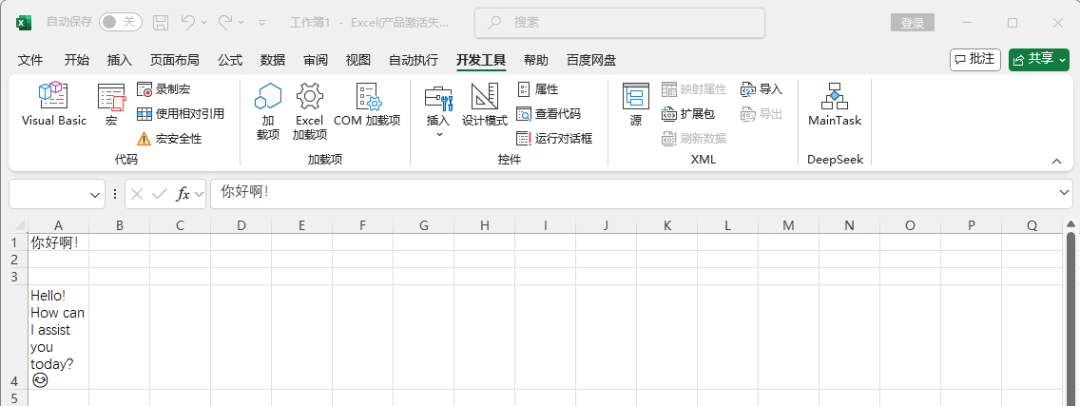Start 录制宏 macro recording

[164, 89]
